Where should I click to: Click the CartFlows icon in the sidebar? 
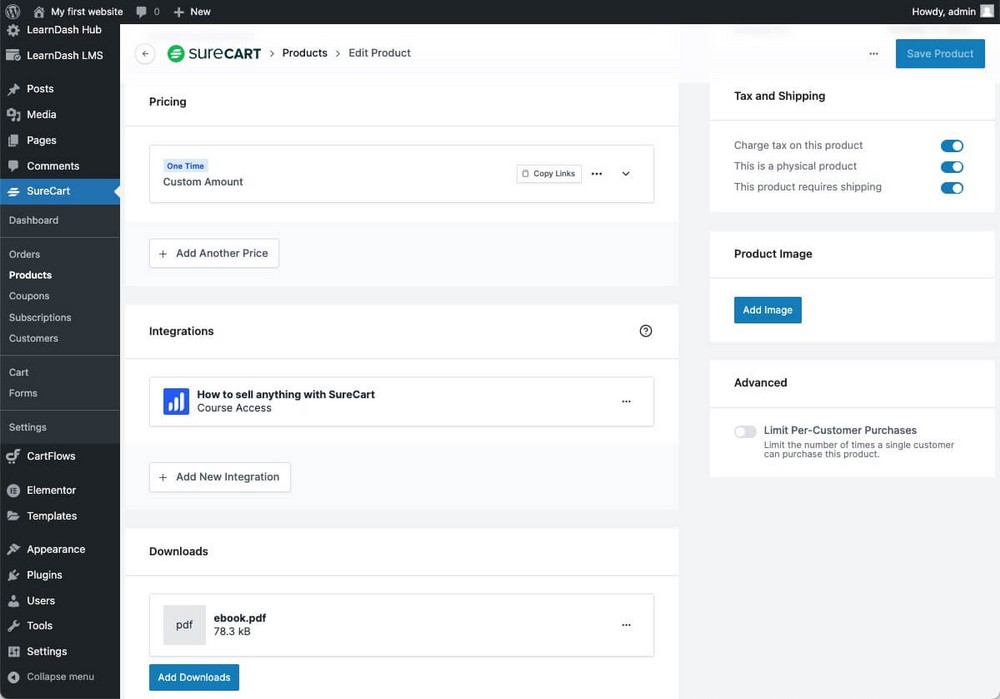[13, 456]
